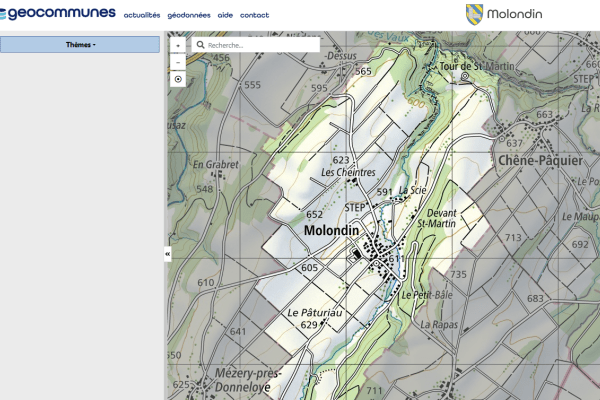Click the geocommunes logo
The height and width of the screenshot is (400, 600).
(57, 13)
